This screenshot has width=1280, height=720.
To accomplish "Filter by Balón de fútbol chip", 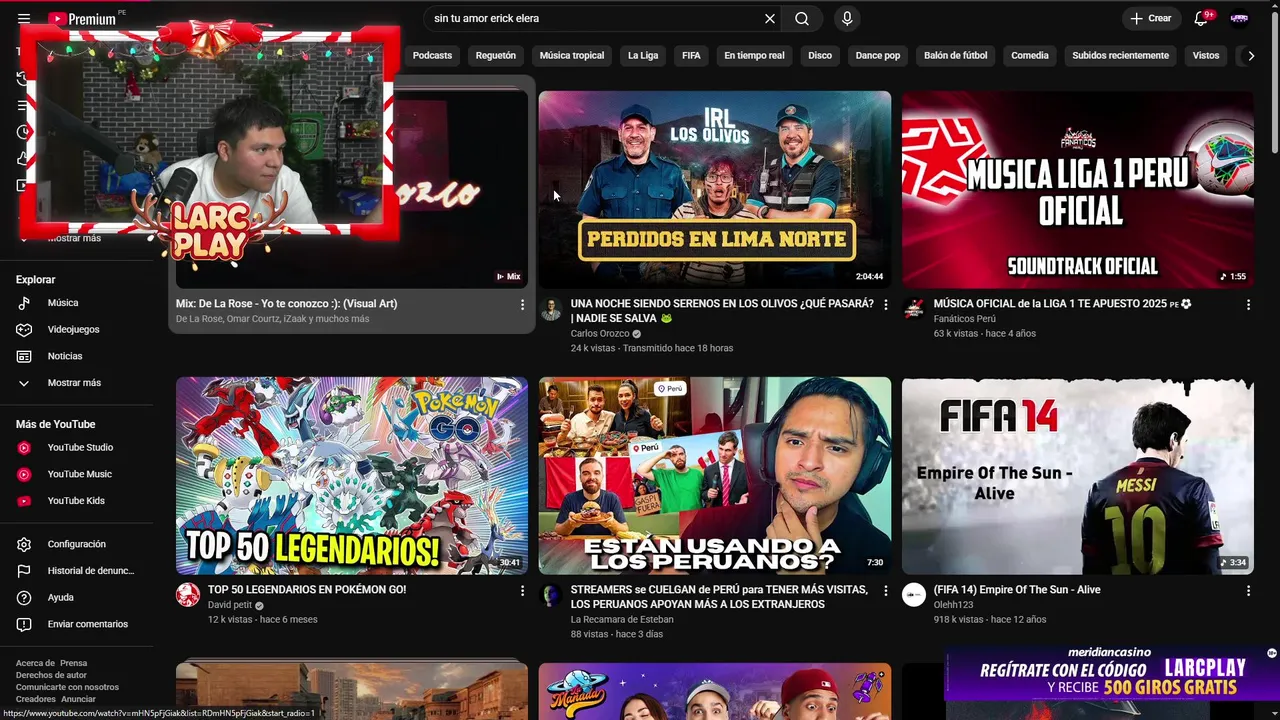I will (x=956, y=55).
